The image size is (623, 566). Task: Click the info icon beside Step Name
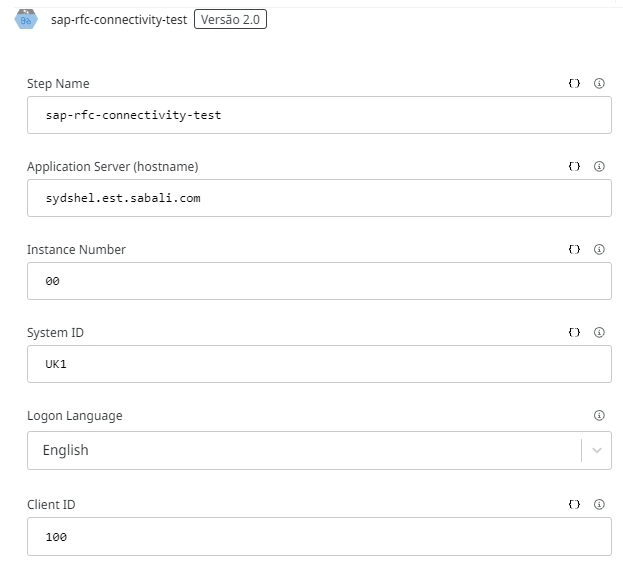pyautogui.click(x=599, y=84)
